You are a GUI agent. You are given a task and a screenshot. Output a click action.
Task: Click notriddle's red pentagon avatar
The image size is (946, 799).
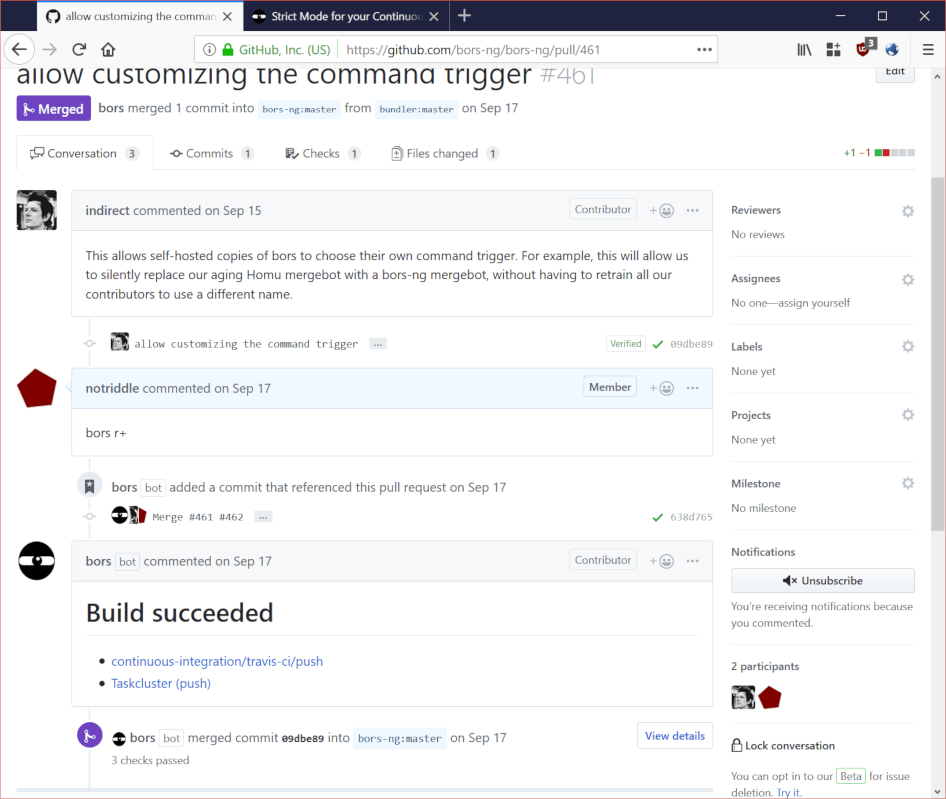pyautogui.click(x=36, y=388)
